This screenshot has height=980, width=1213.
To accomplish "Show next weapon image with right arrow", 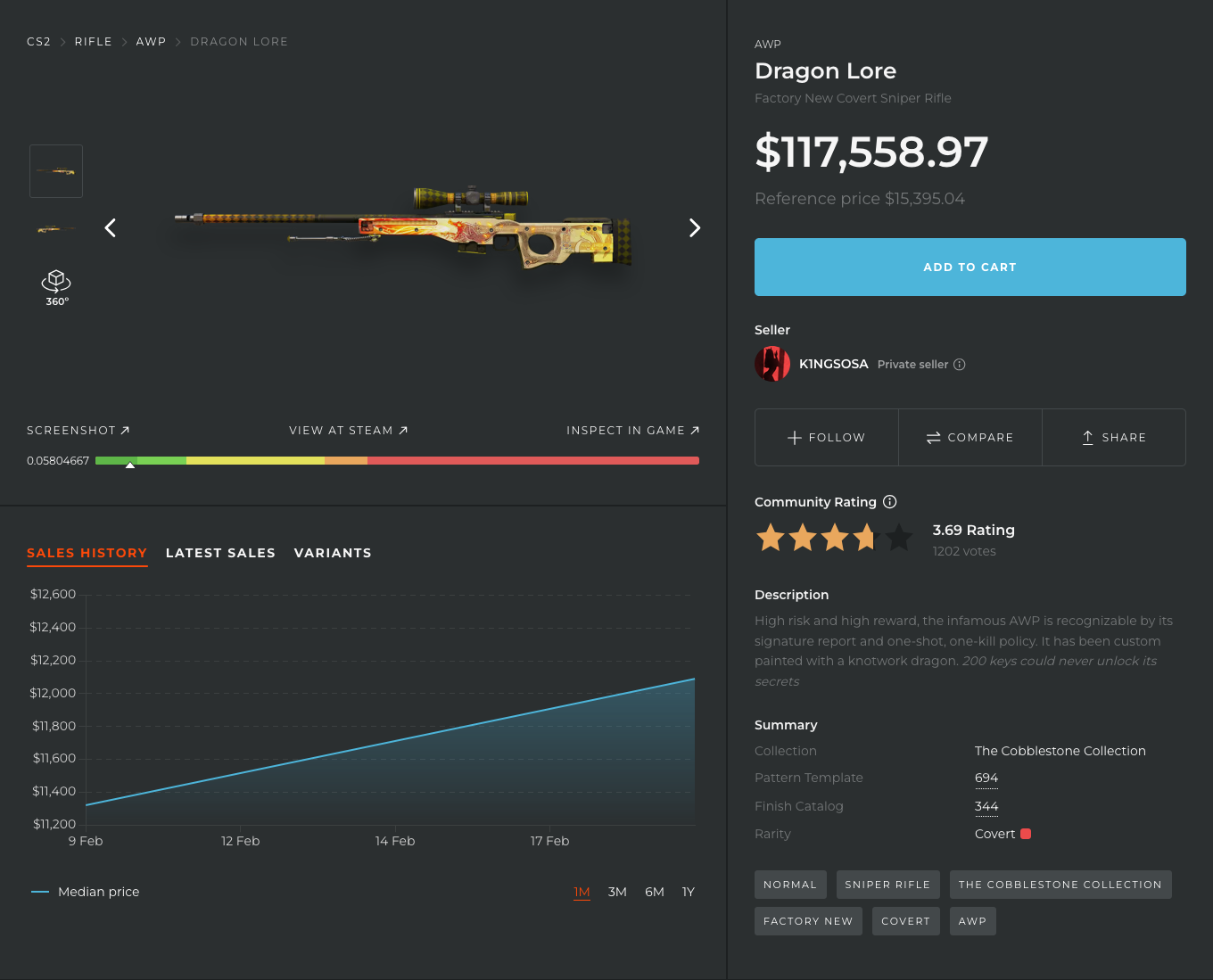I will [695, 228].
